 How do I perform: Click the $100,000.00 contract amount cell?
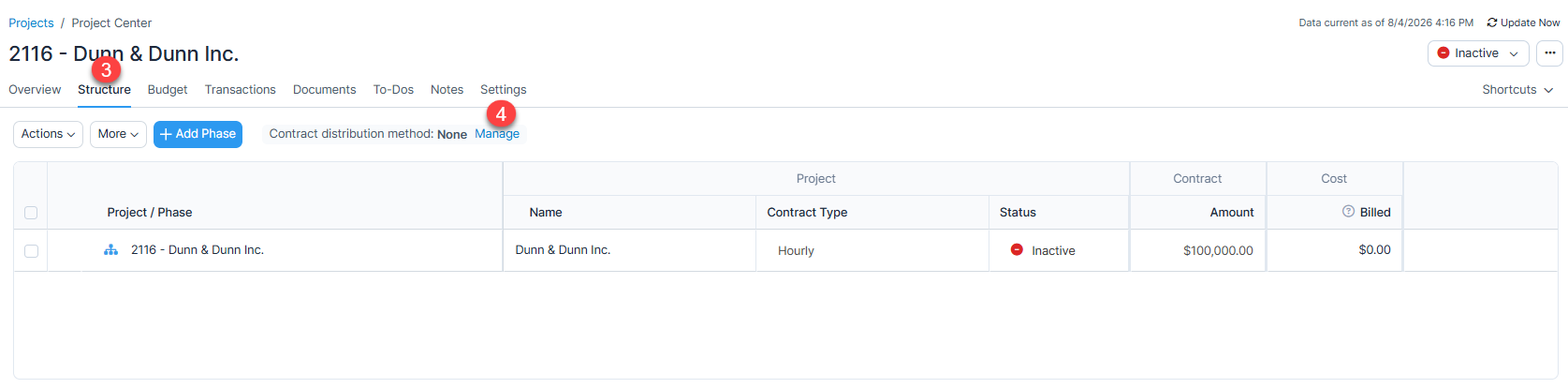pyautogui.click(x=1198, y=250)
